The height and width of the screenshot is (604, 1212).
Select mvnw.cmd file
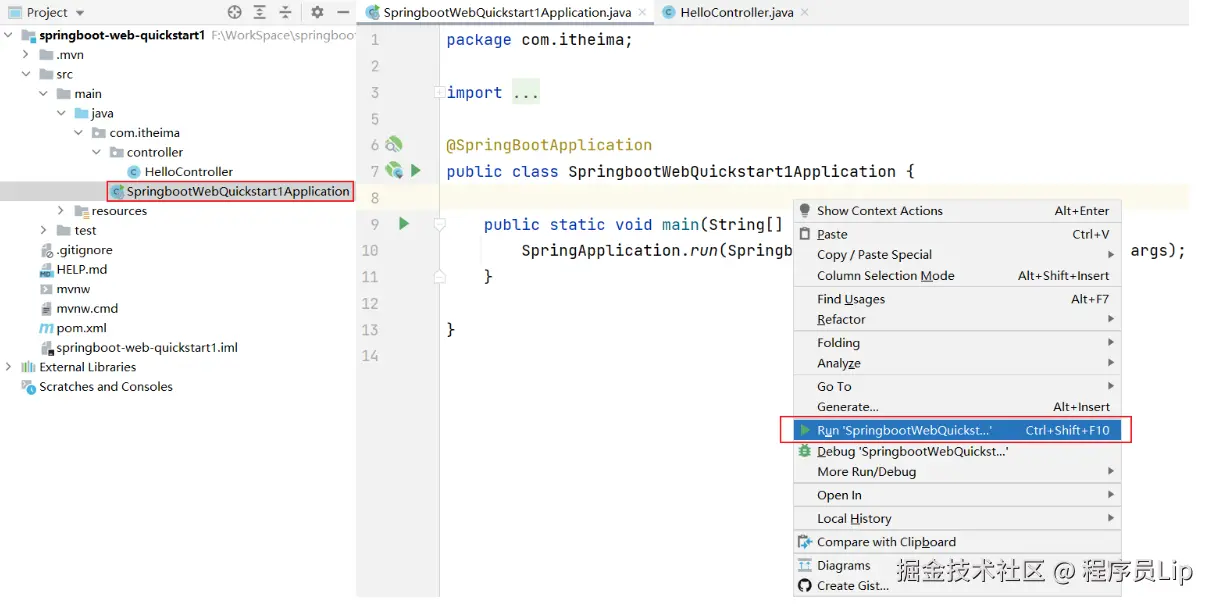pos(87,308)
